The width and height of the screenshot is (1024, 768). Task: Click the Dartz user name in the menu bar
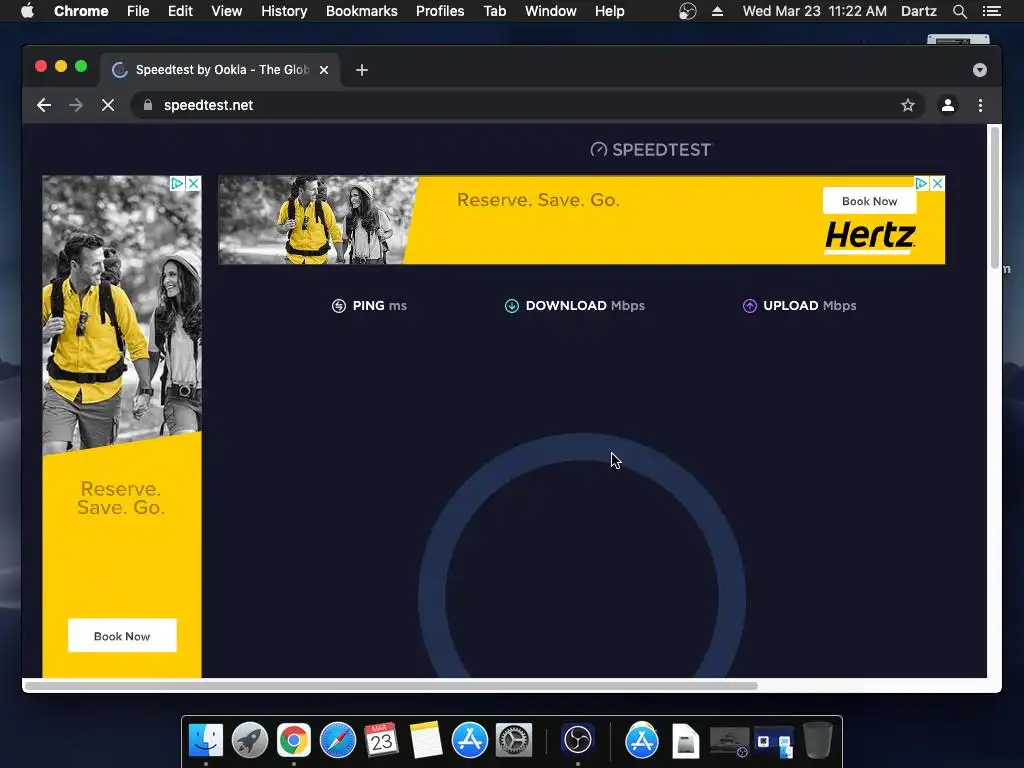click(x=918, y=11)
